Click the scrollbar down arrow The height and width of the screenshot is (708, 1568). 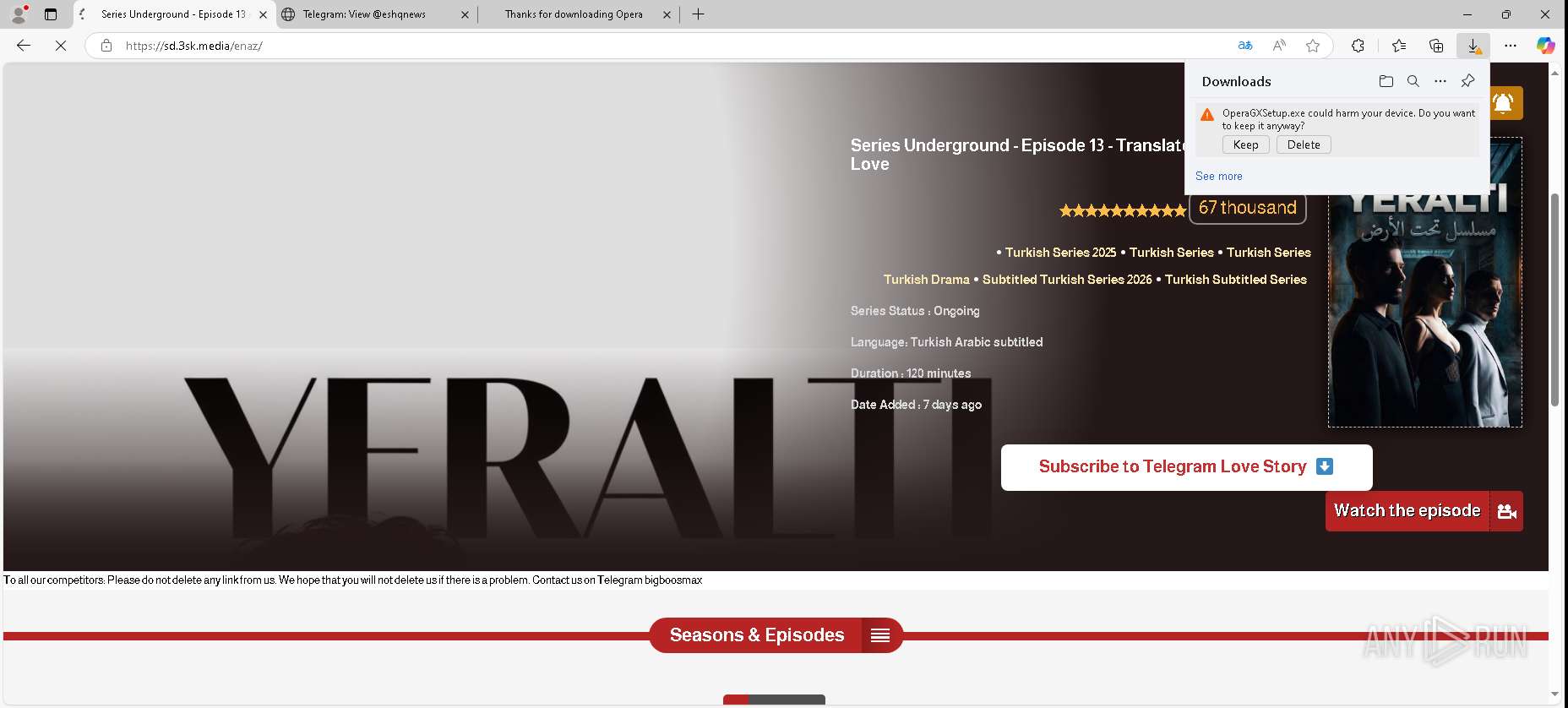tap(1554, 694)
